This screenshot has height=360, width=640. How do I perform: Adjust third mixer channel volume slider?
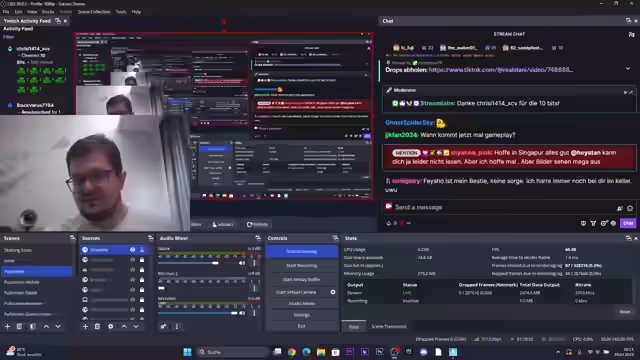(198, 313)
